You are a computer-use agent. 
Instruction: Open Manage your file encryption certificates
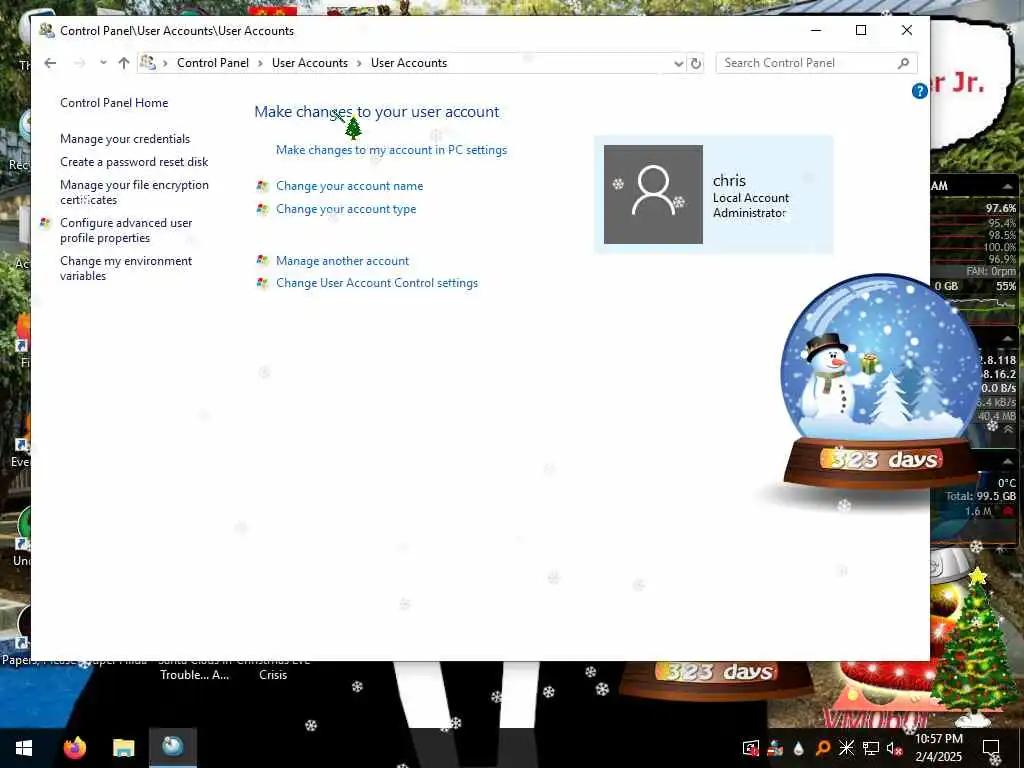tap(135, 192)
